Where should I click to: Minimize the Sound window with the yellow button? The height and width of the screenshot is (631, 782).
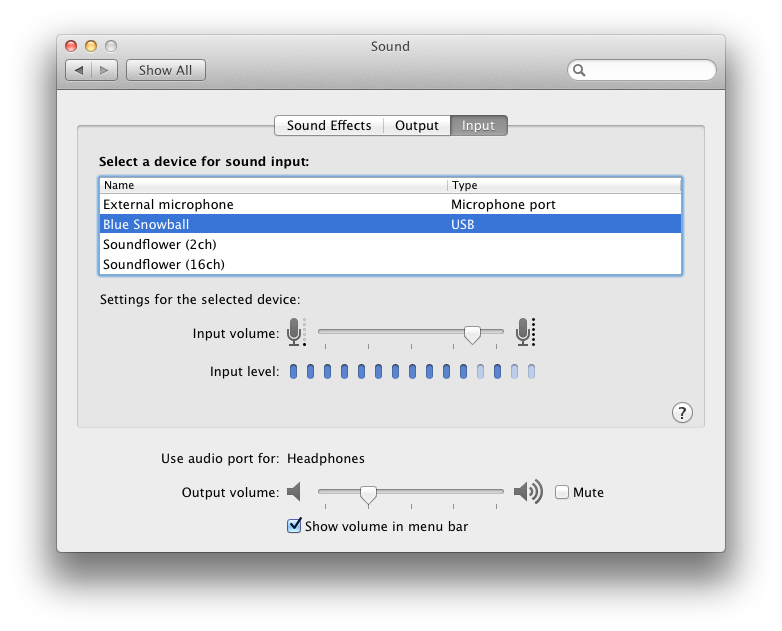(91, 46)
